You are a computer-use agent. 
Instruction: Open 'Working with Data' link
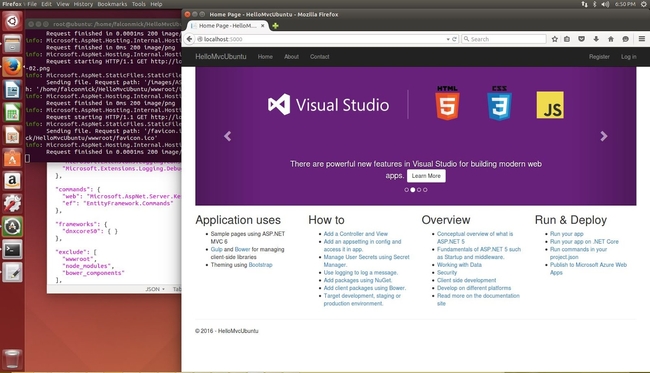point(459,265)
